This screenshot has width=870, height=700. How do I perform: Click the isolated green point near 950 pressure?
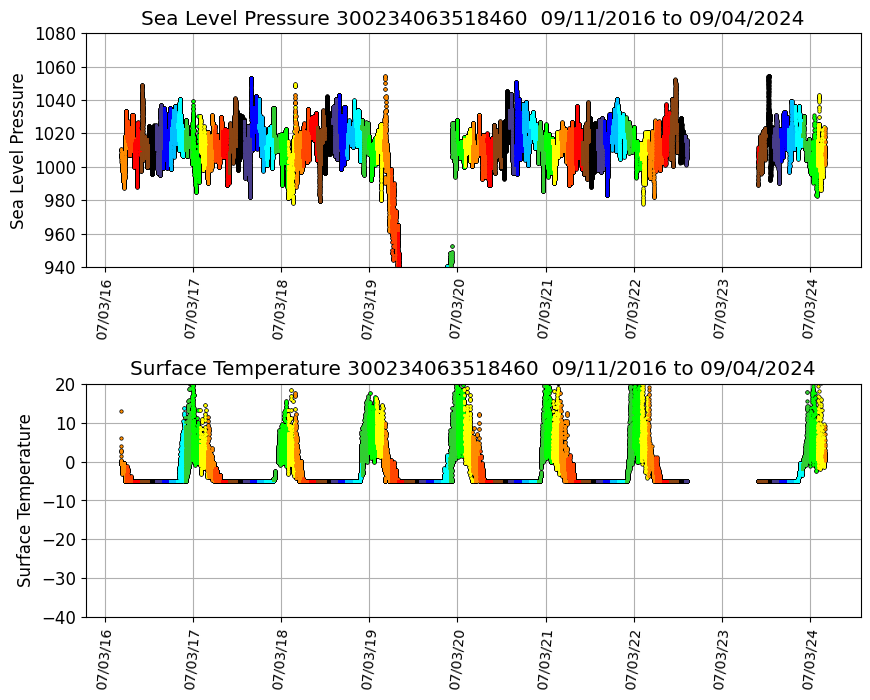pos(452,246)
